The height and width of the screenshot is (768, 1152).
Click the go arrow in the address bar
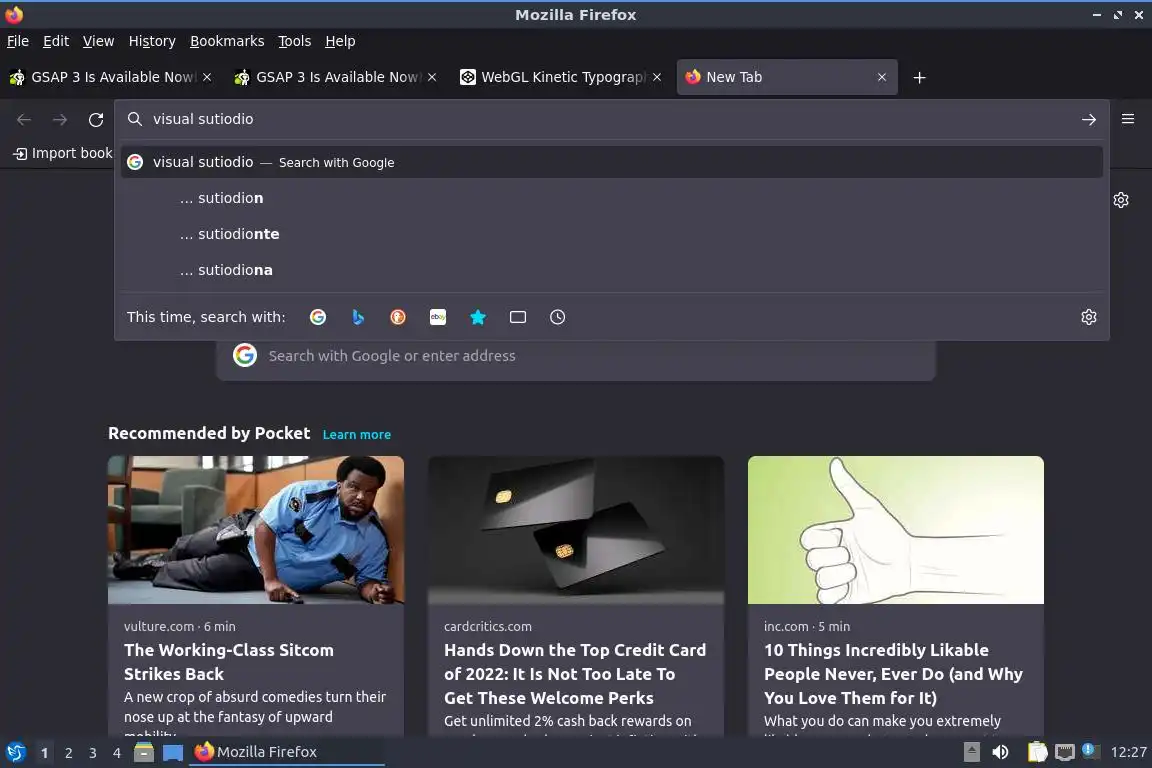point(1089,119)
